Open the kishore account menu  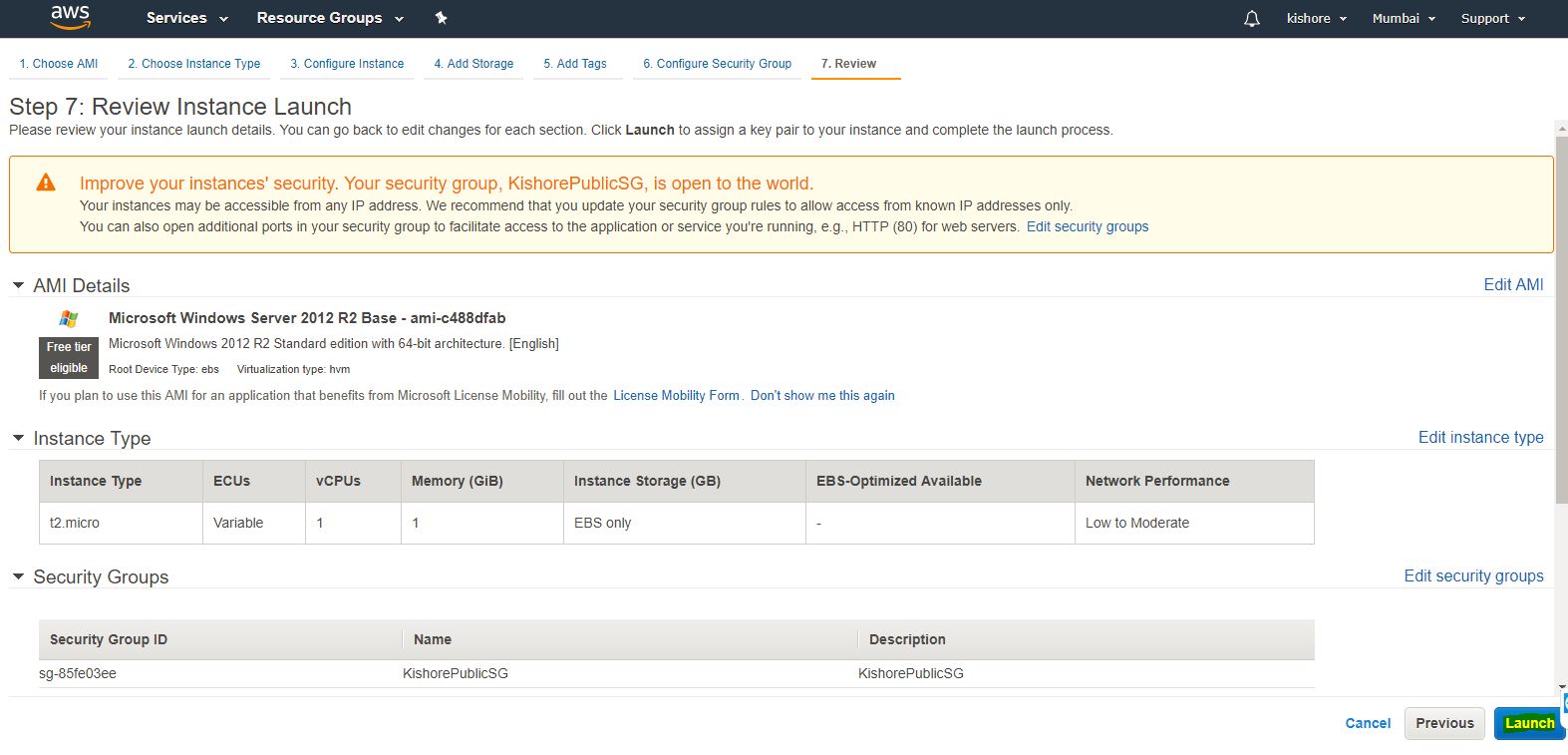click(1316, 19)
